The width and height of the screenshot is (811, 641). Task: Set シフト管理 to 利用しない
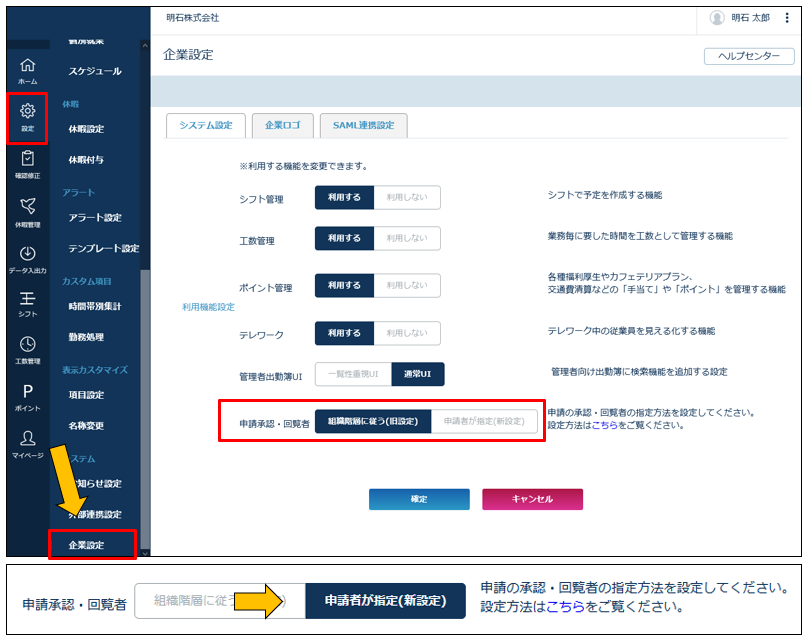pyautogui.click(x=407, y=198)
